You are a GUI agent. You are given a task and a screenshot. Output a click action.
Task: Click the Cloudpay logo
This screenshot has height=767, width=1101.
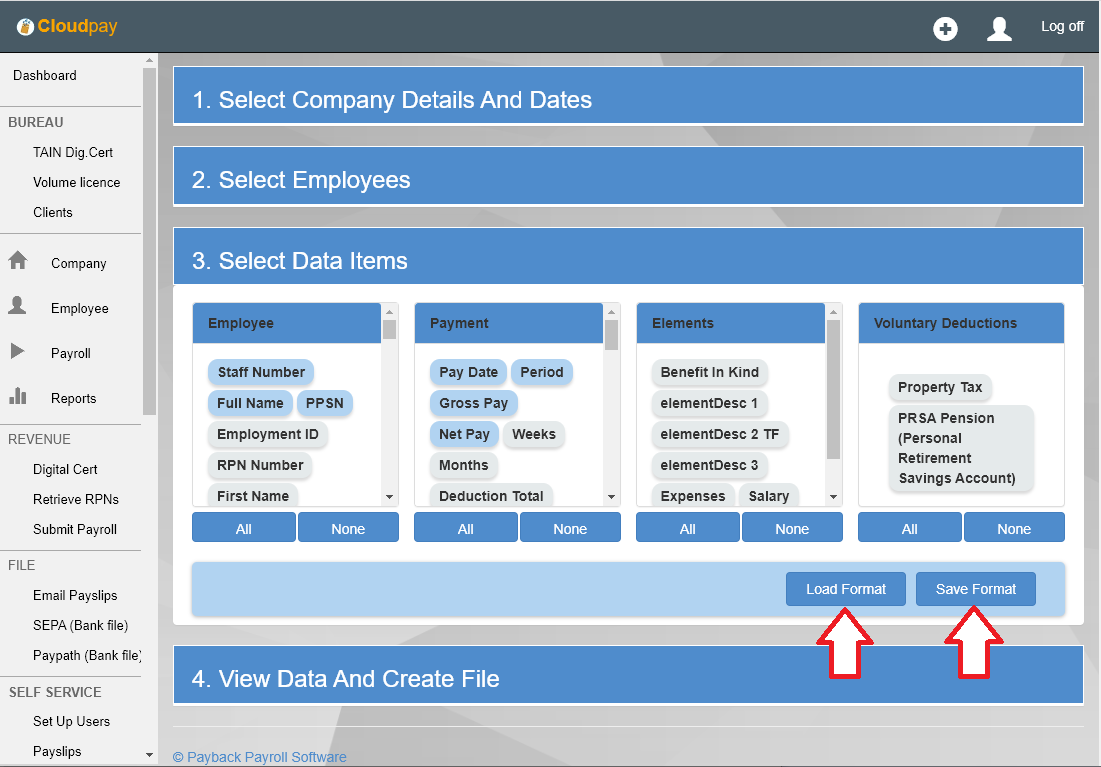[68, 27]
